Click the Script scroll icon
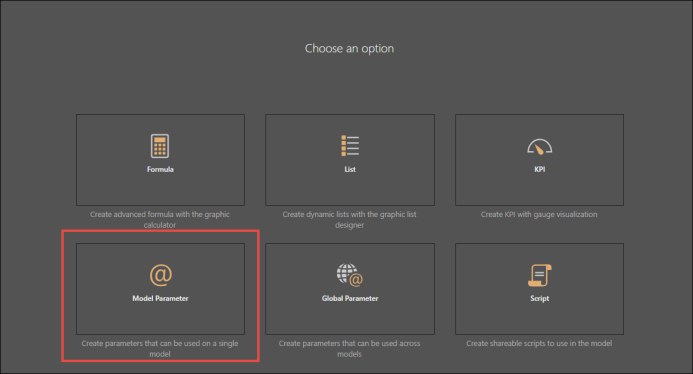The image size is (693, 374). click(x=540, y=275)
